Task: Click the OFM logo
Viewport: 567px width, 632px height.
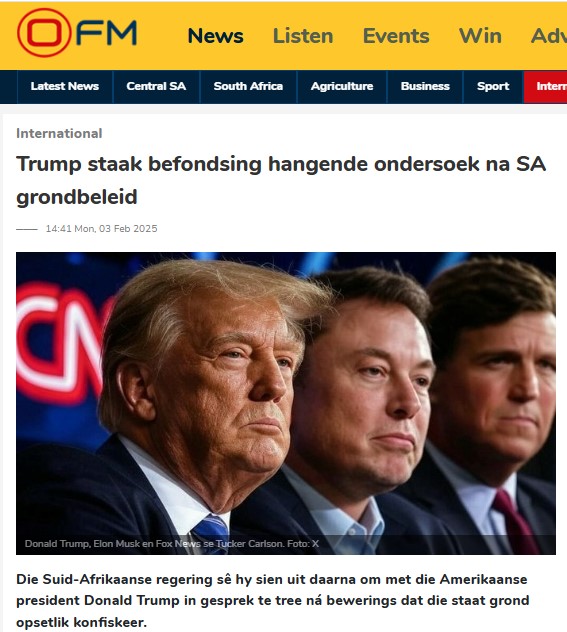Action: [x=77, y=33]
